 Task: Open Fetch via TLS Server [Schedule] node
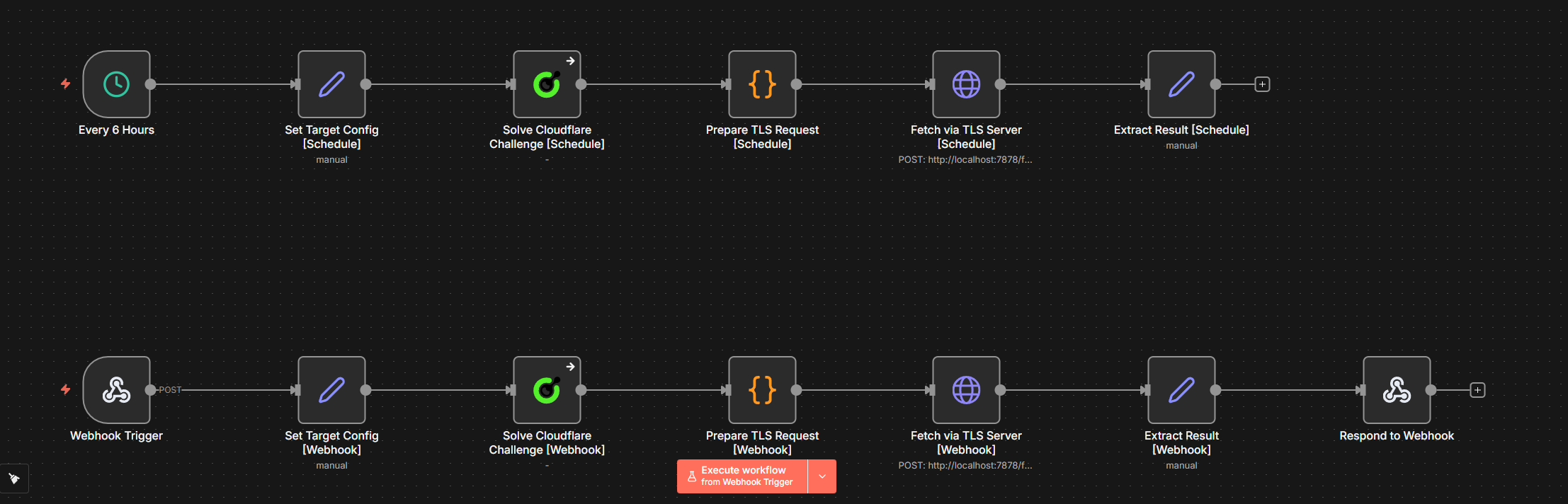click(966, 84)
